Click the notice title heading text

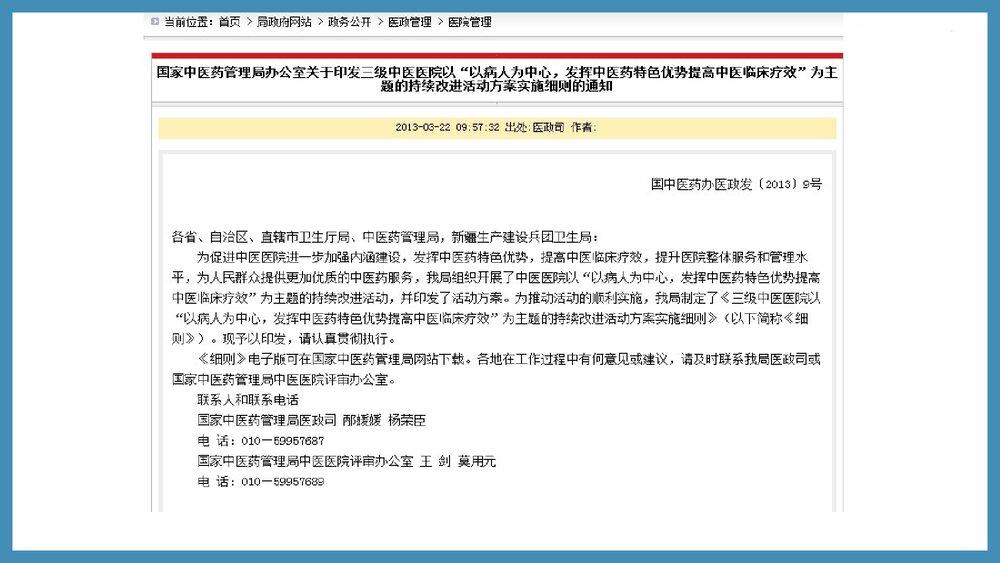point(497,79)
